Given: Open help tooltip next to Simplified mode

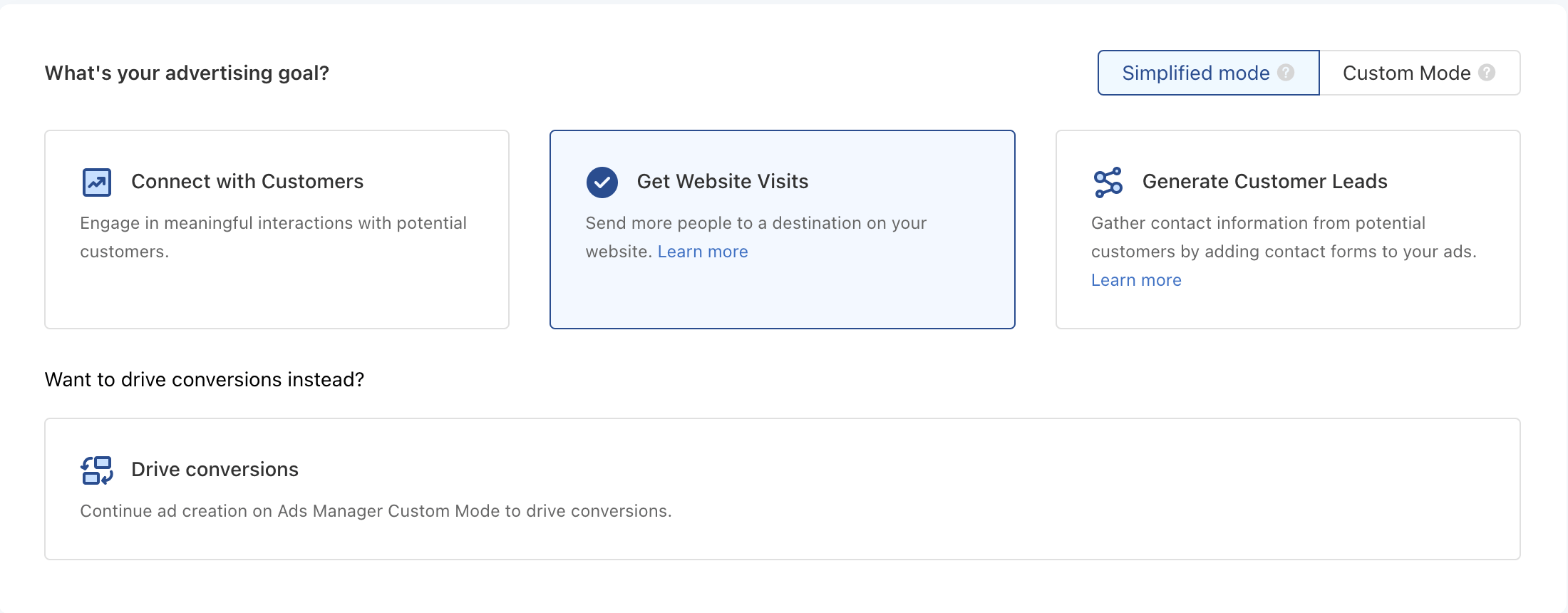Looking at the screenshot, I should click(x=1286, y=73).
